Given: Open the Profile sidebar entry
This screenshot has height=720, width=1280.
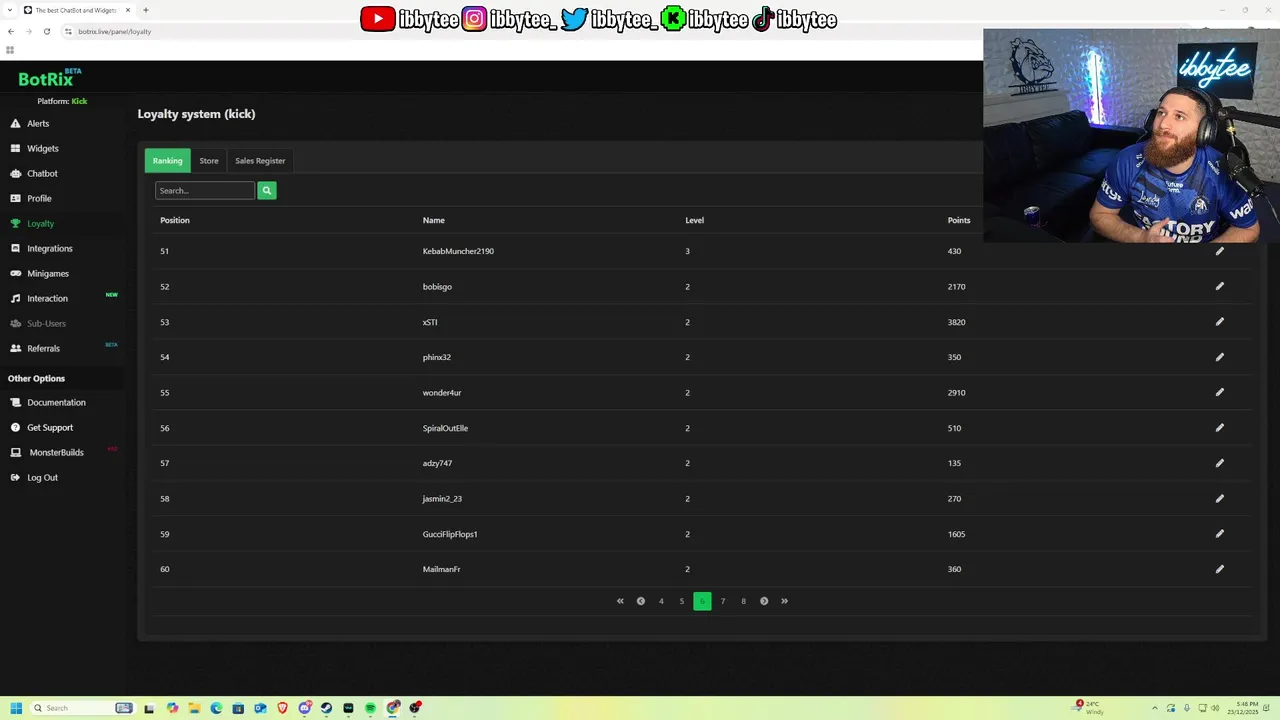Looking at the screenshot, I should (x=39, y=198).
